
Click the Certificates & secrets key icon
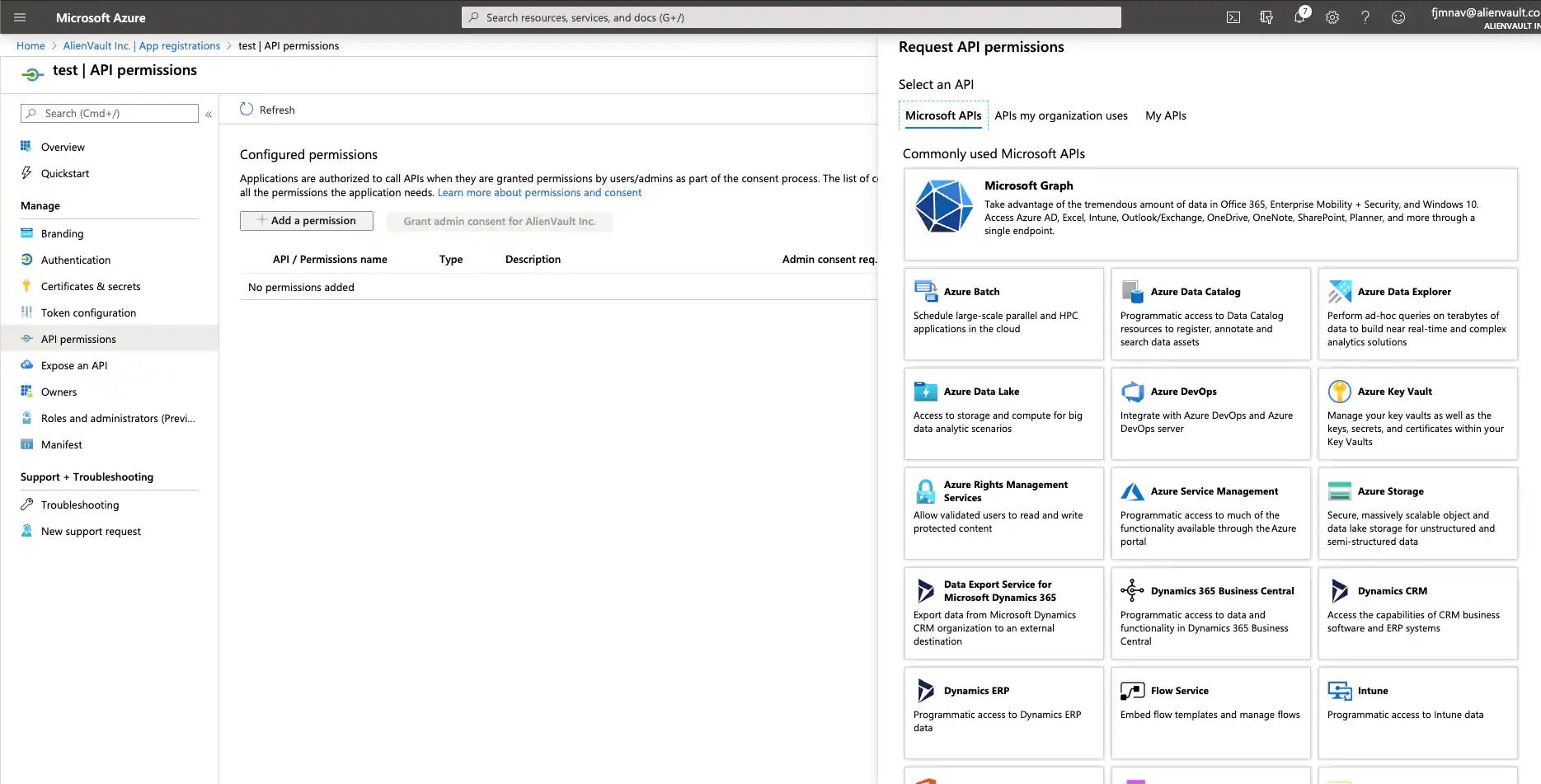(26, 286)
